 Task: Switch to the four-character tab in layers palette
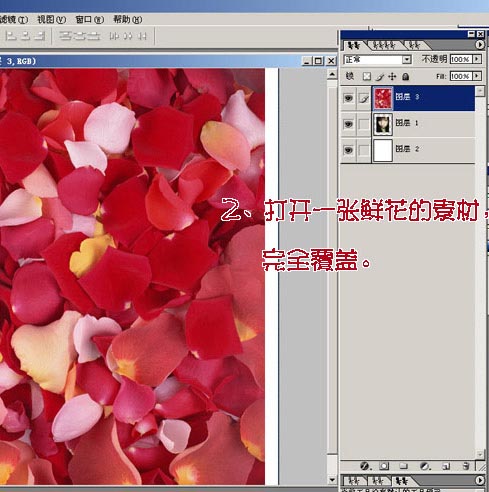(x=384, y=45)
